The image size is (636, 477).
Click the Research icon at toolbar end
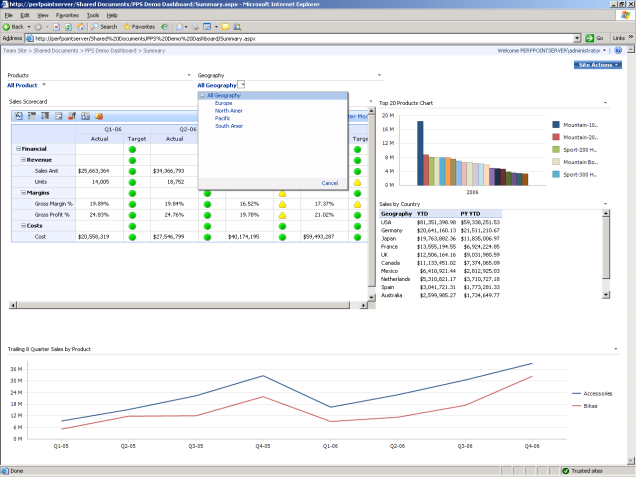pos(237,27)
